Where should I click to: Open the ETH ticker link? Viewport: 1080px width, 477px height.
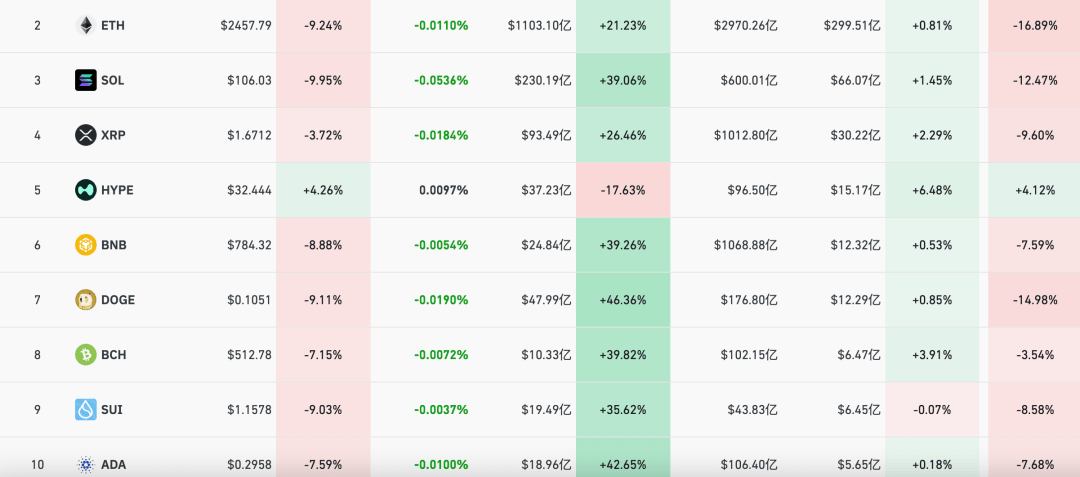point(113,25)
